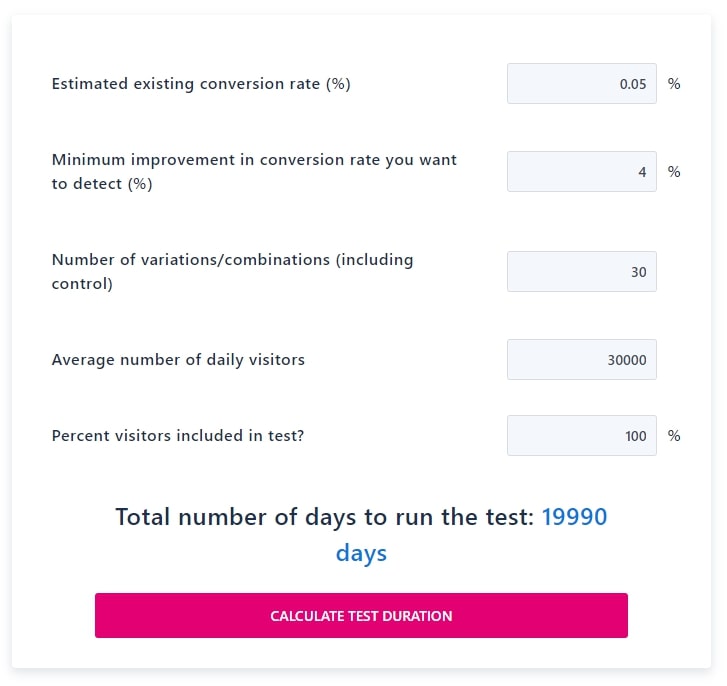Screen dimensions: 727x686
Task: Click the % sign beside the 100 field
Action: click(674, 436)
